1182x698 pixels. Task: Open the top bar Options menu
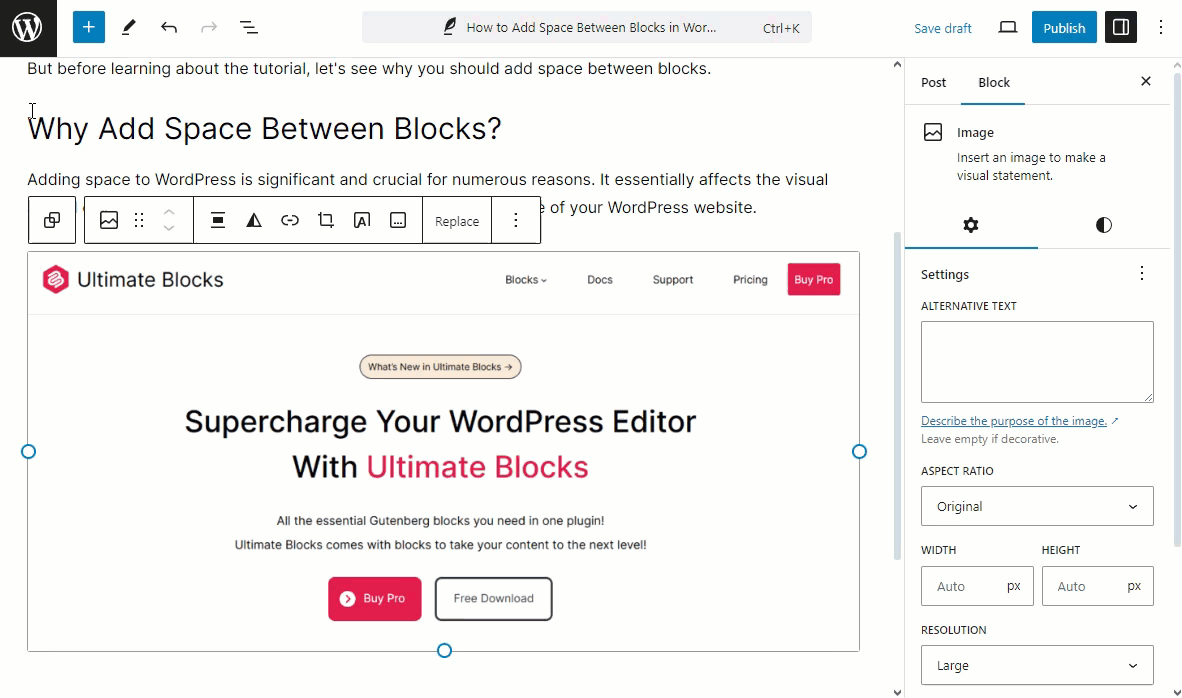click(1161, 28)
